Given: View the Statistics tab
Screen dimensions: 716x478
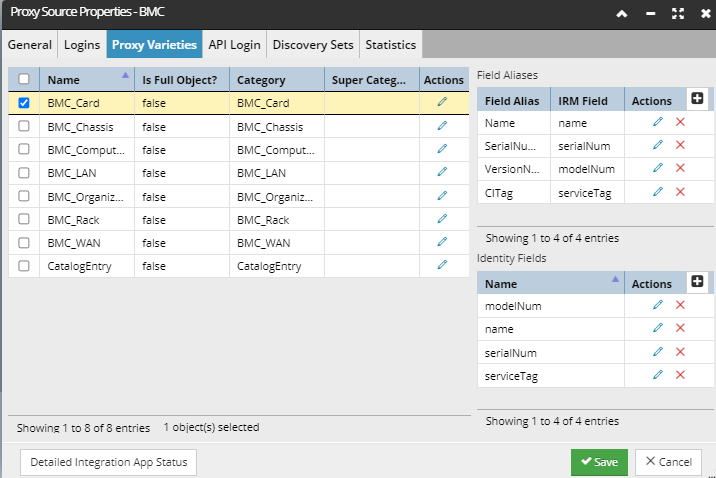Looking at the screenshot, I should coord(390,44).
